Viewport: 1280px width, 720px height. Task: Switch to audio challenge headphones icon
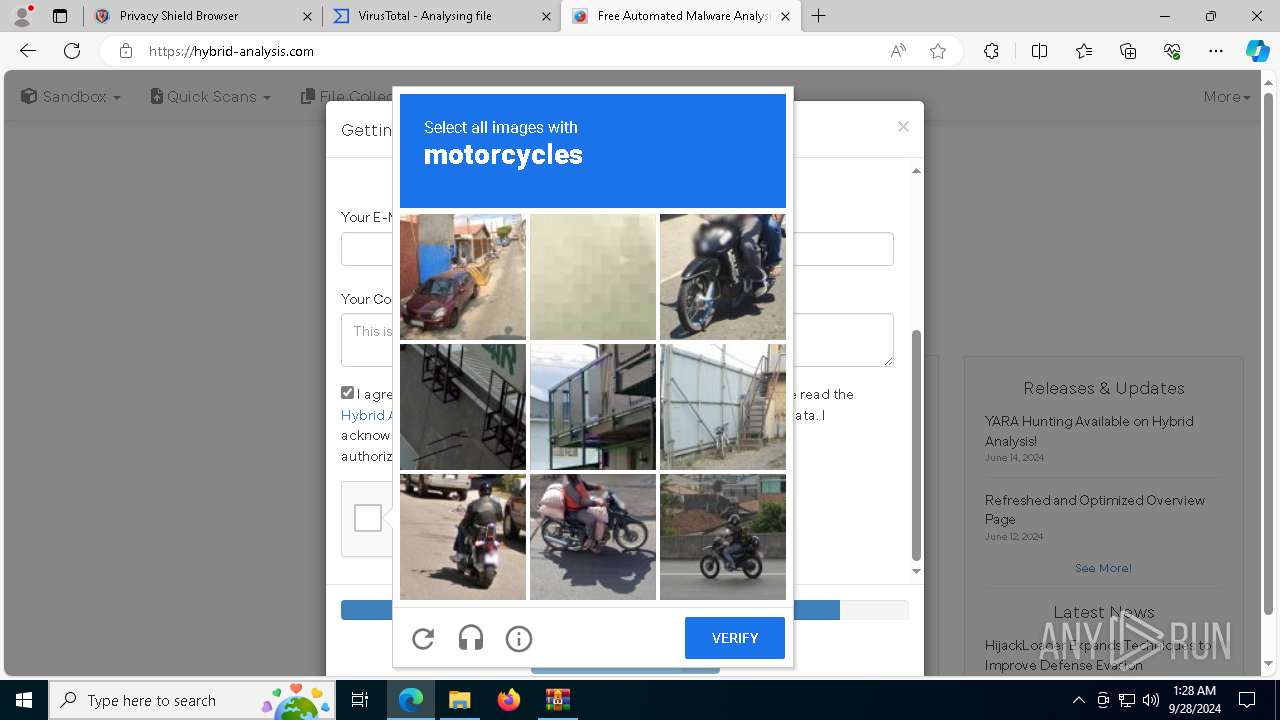tap(471, 638)
